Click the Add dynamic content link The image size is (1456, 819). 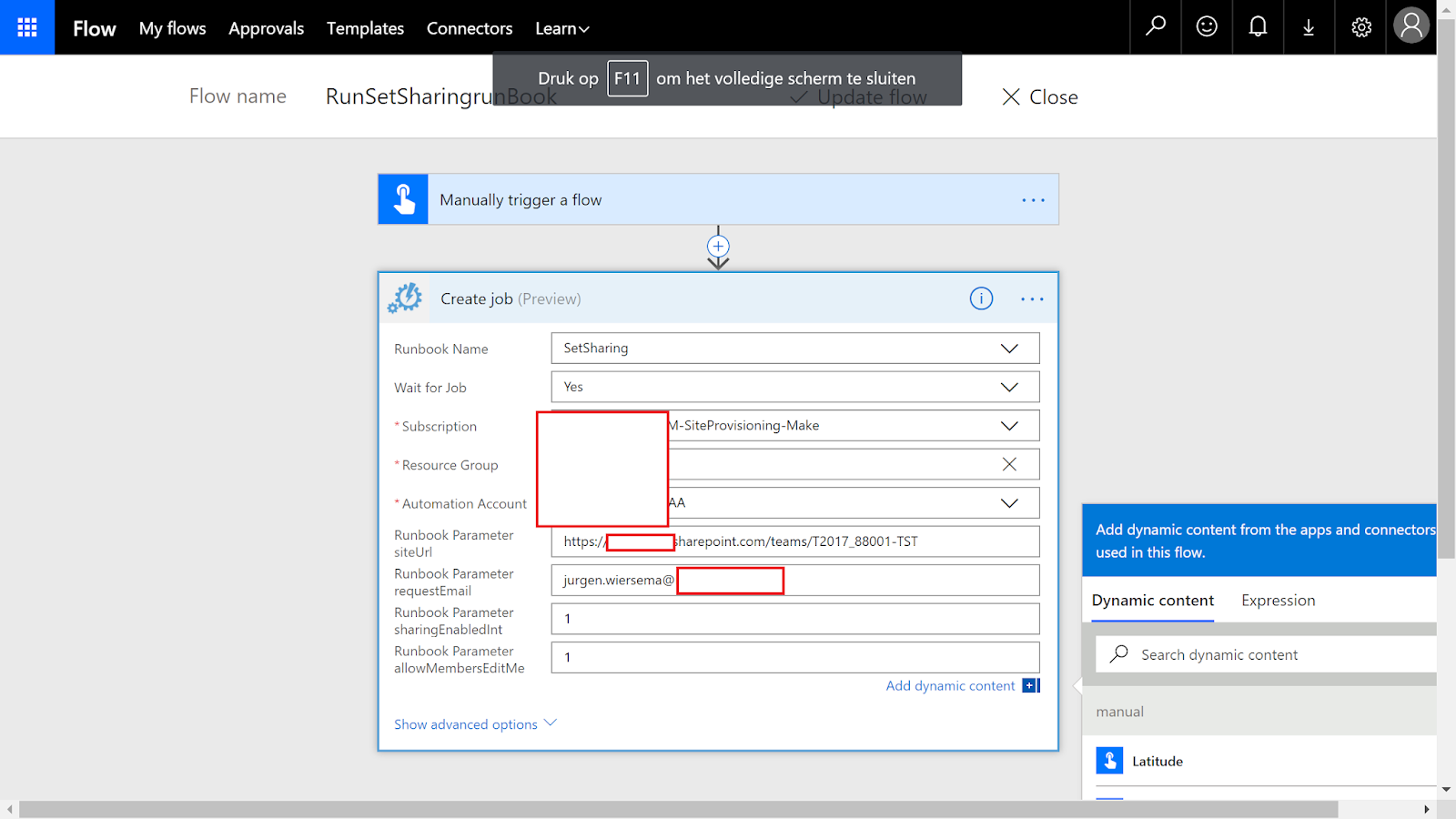point(950,685)
